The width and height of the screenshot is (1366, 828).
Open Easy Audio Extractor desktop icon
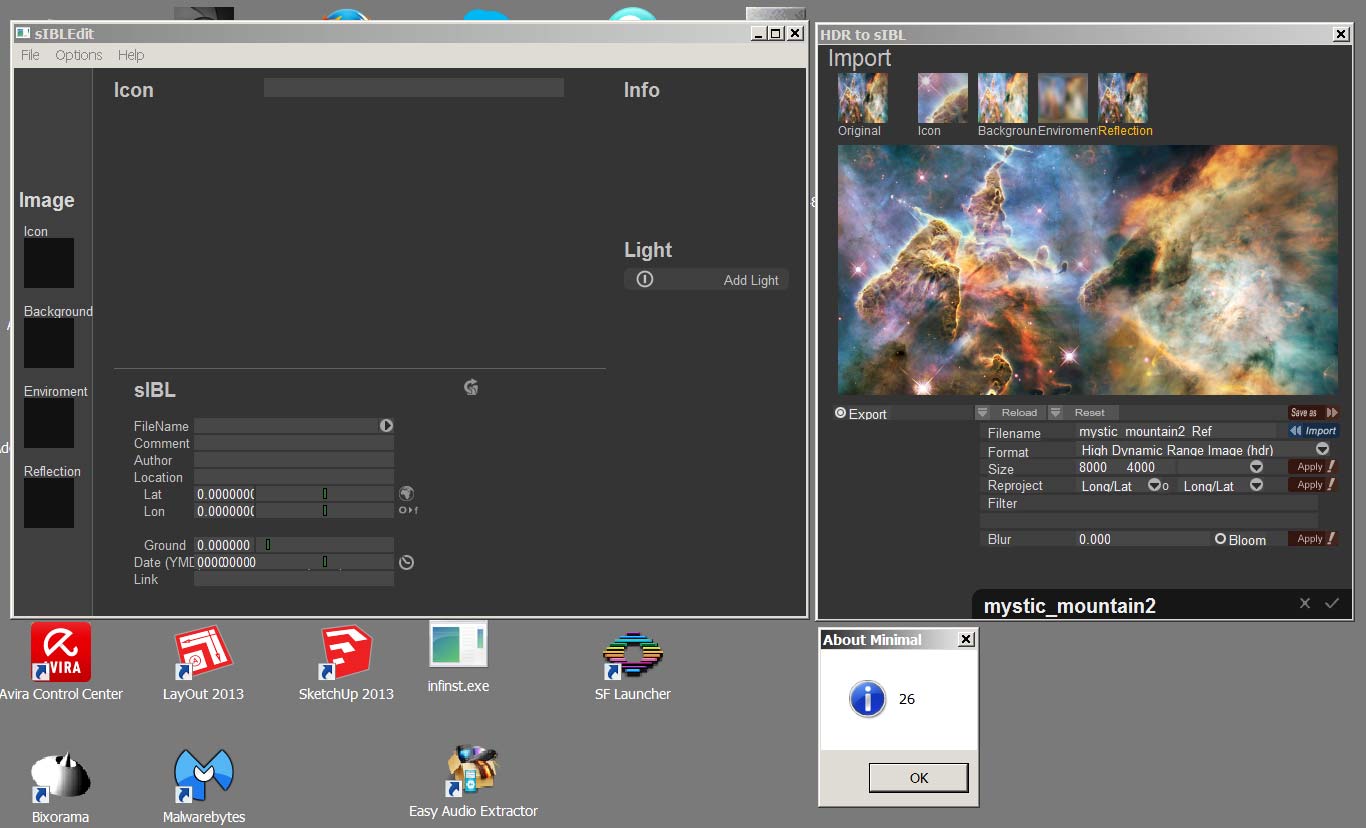[x=473, y=782]
